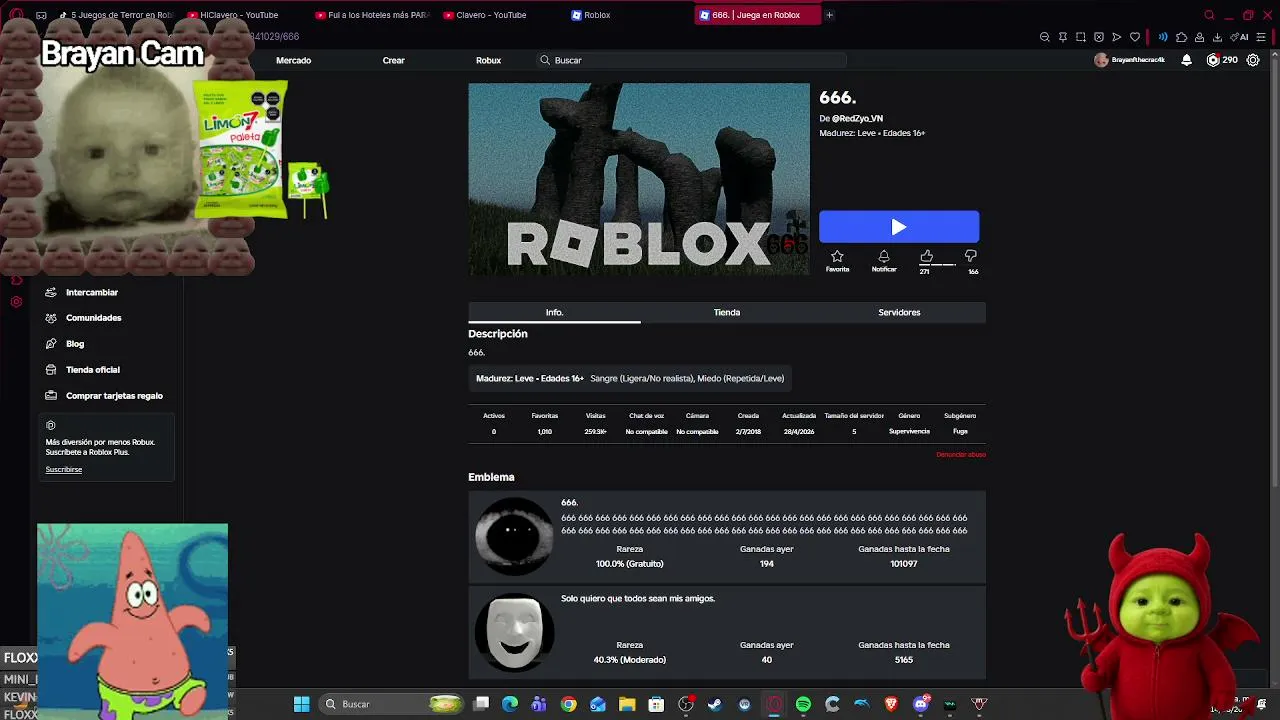
Task: Open Tienda oficial in the left sidebar
Action: point(93,370)
